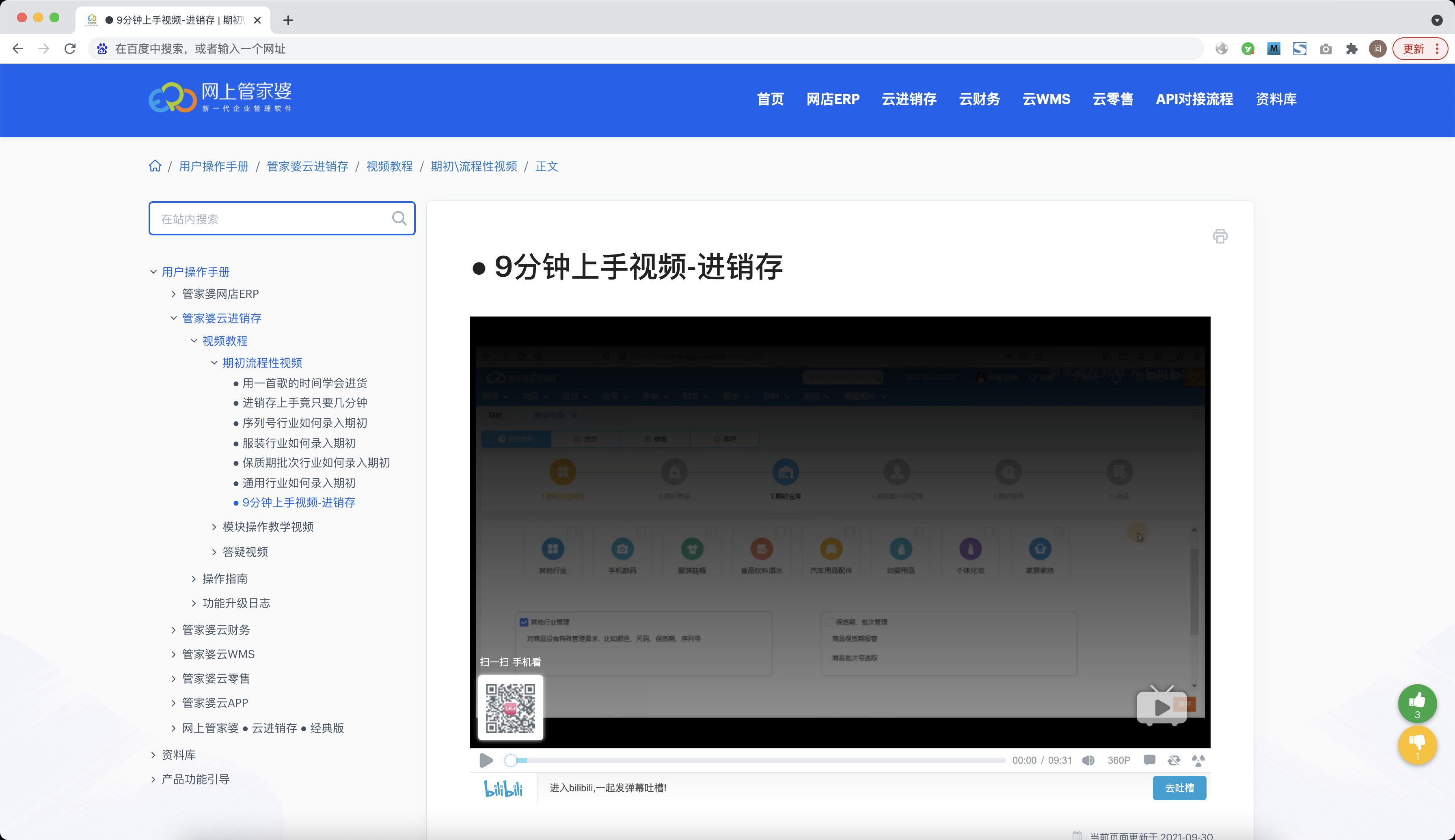Click the video progress bar track

pyautogui.click(x=755, y=760)
